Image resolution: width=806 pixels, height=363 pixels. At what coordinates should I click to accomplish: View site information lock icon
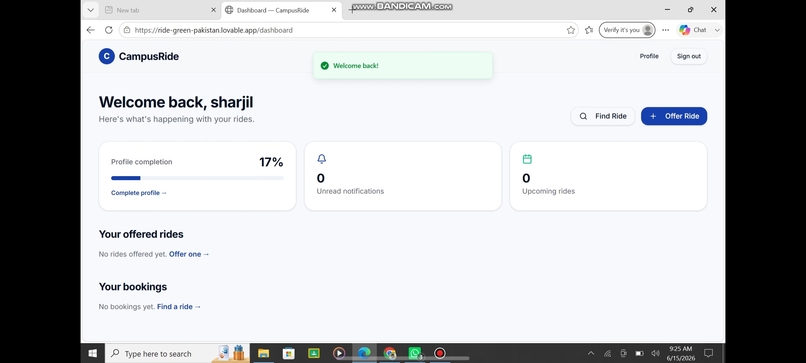coord(127,30)
